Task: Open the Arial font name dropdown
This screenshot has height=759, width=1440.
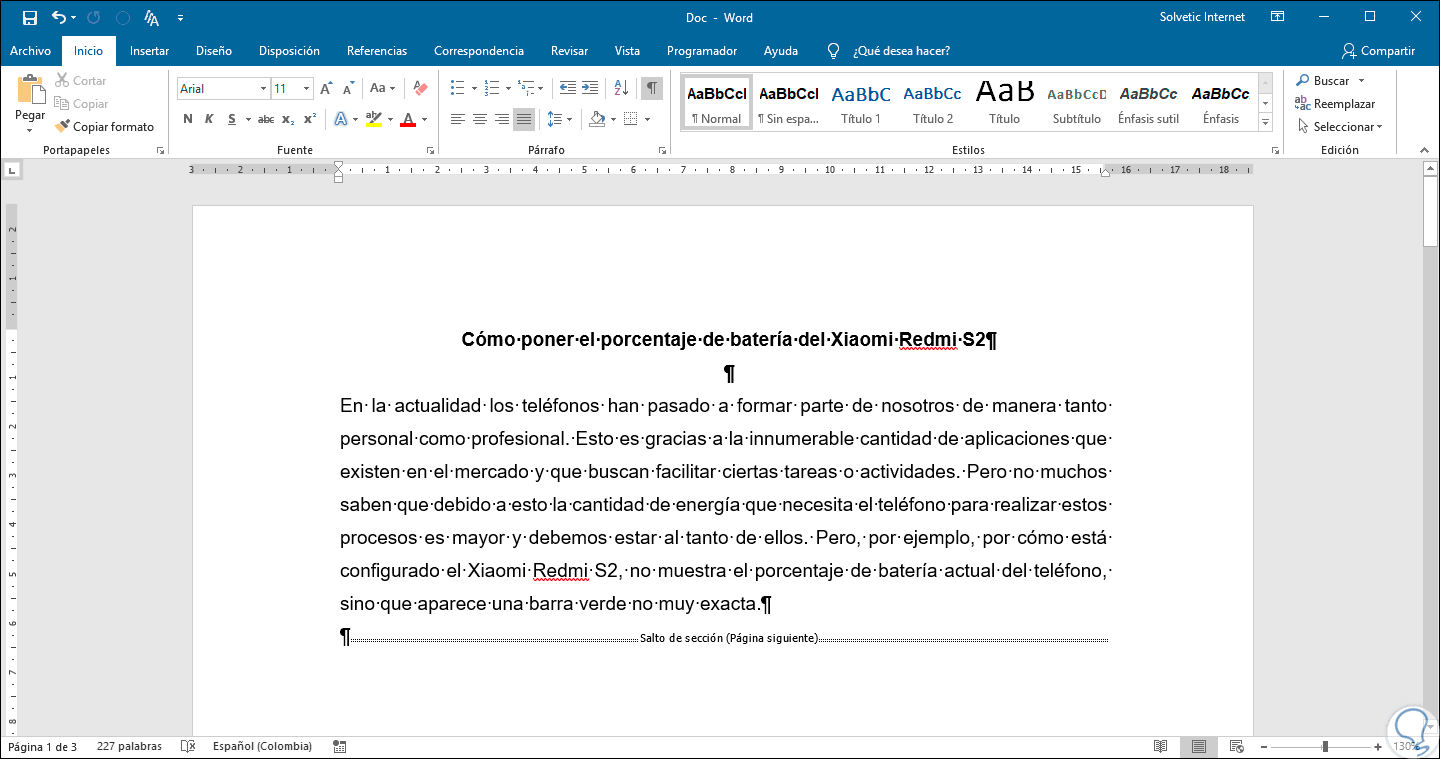Action: 263,89
